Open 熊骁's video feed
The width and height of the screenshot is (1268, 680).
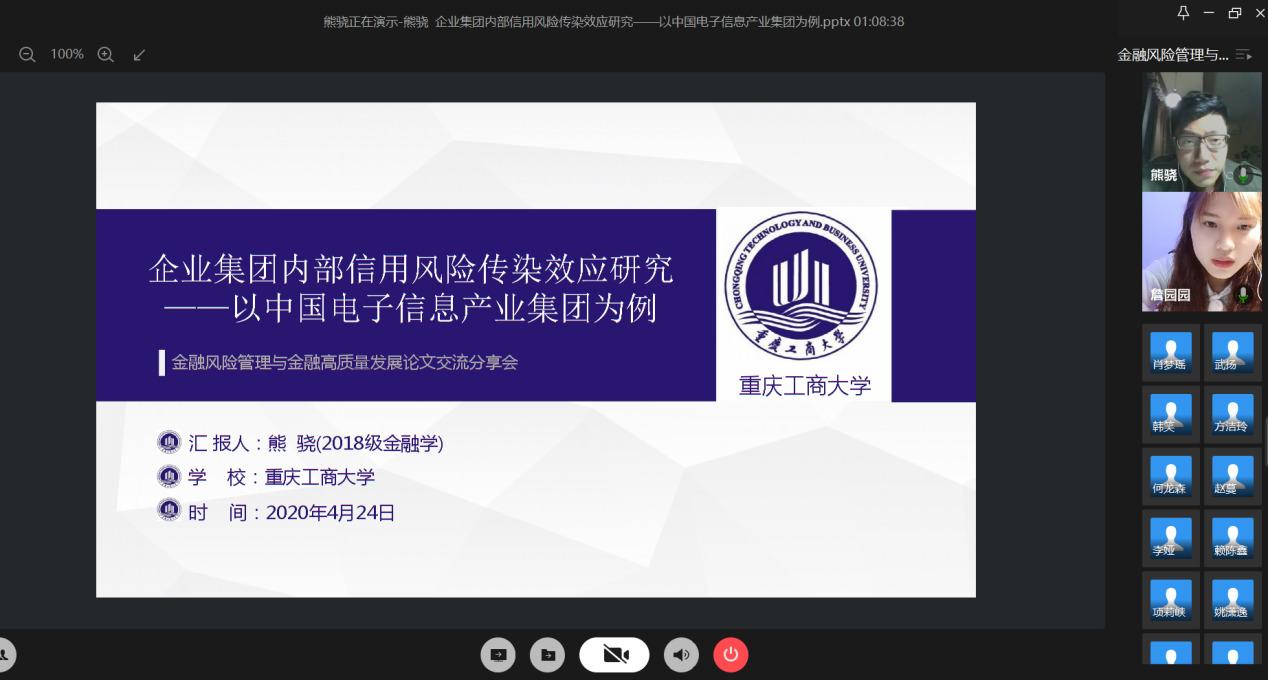tap(1200, 132)
